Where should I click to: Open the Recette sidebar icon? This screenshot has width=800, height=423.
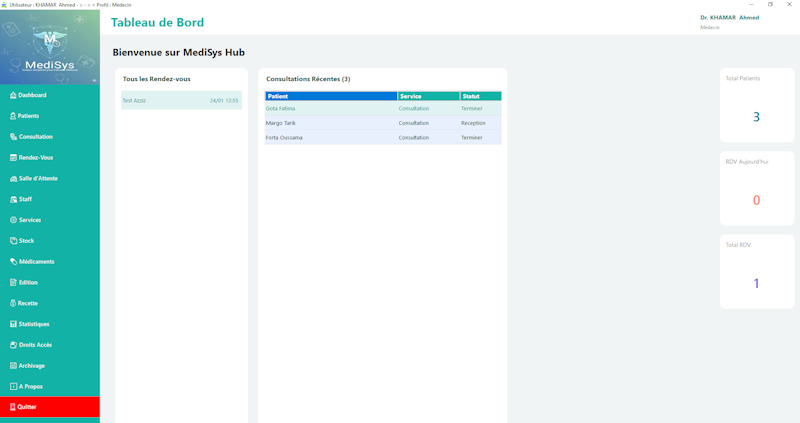[13, 303]
